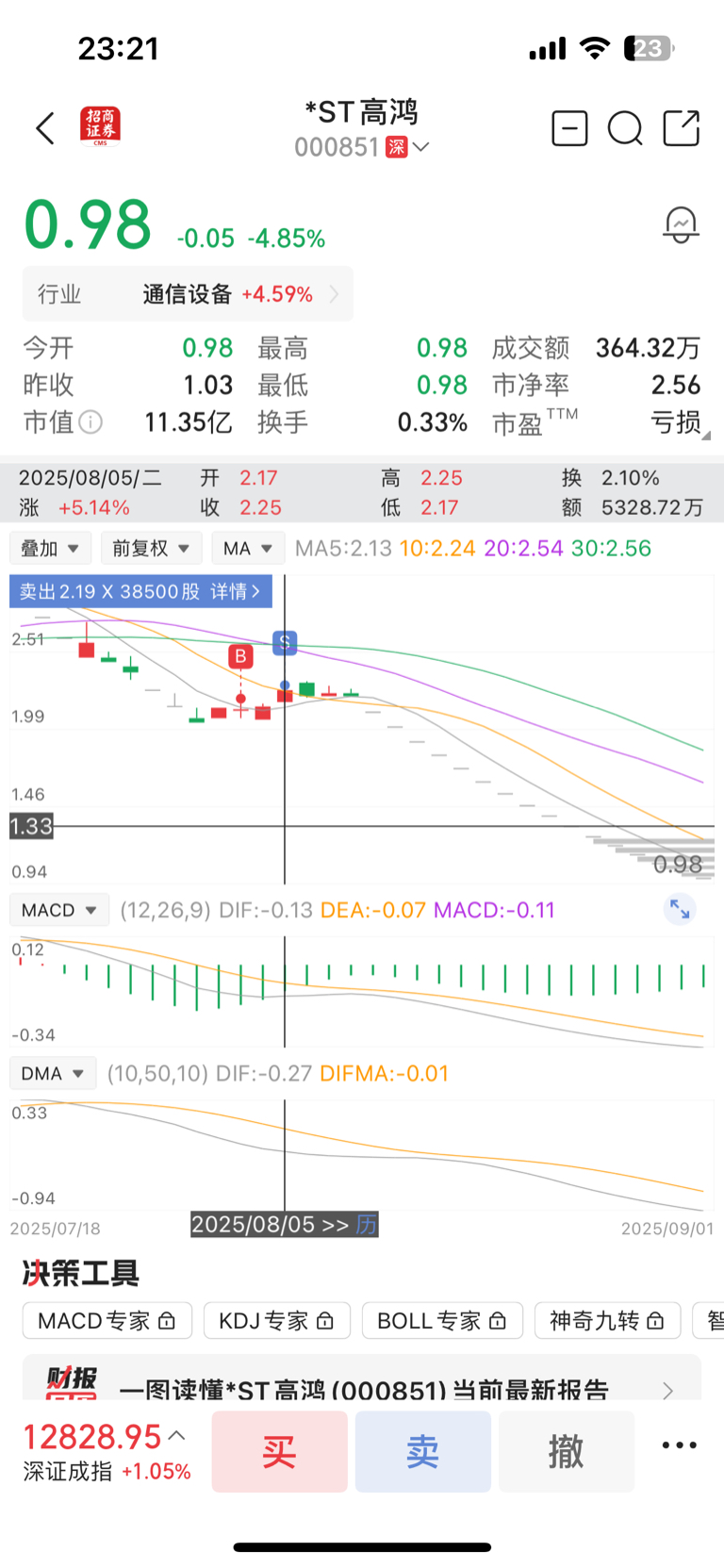Tap the back arrow icon
The height and width of the screenshot is (1568, 724).
[x=45, y=128]
